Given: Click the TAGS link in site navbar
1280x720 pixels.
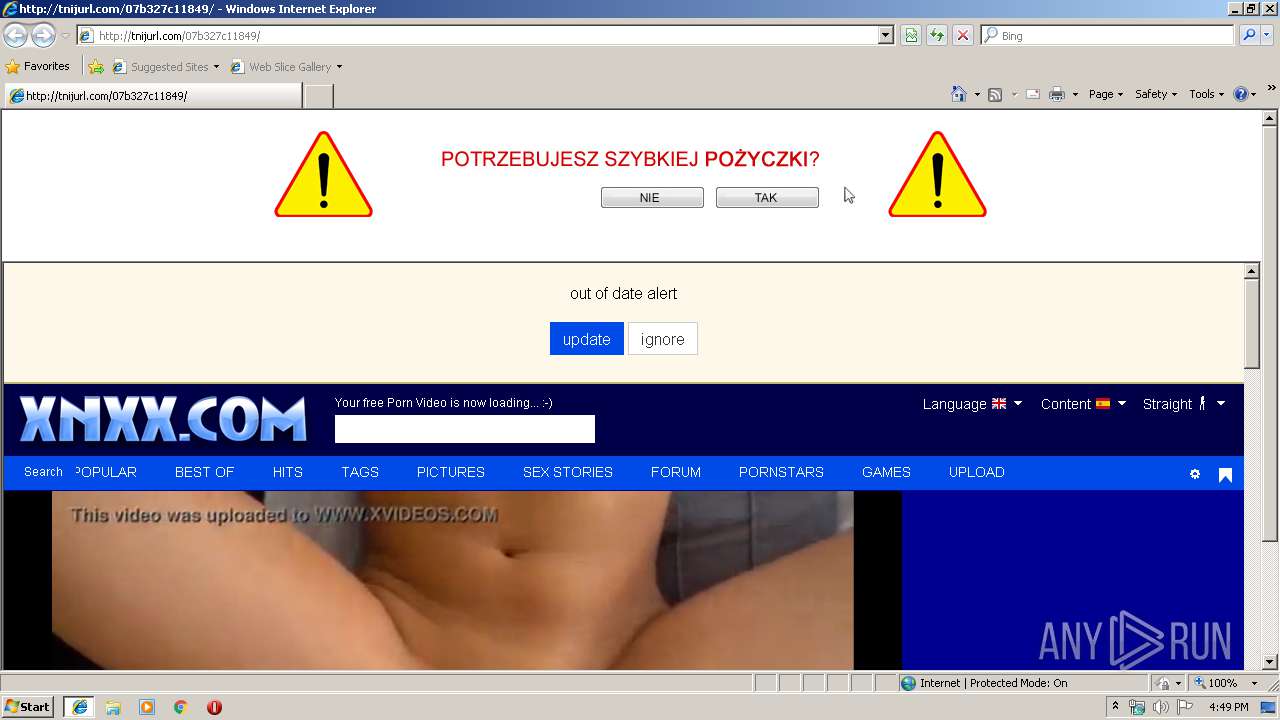Looking at the screenshot, I should coord(360,472).
